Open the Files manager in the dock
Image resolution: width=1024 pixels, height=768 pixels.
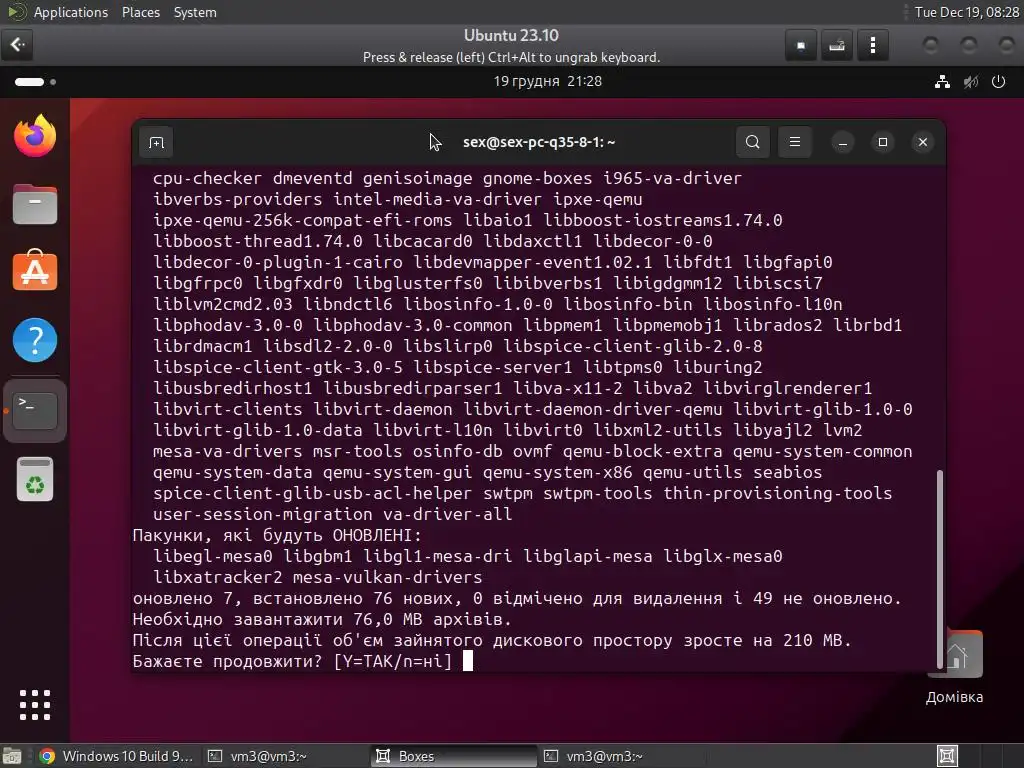point(35,204)
